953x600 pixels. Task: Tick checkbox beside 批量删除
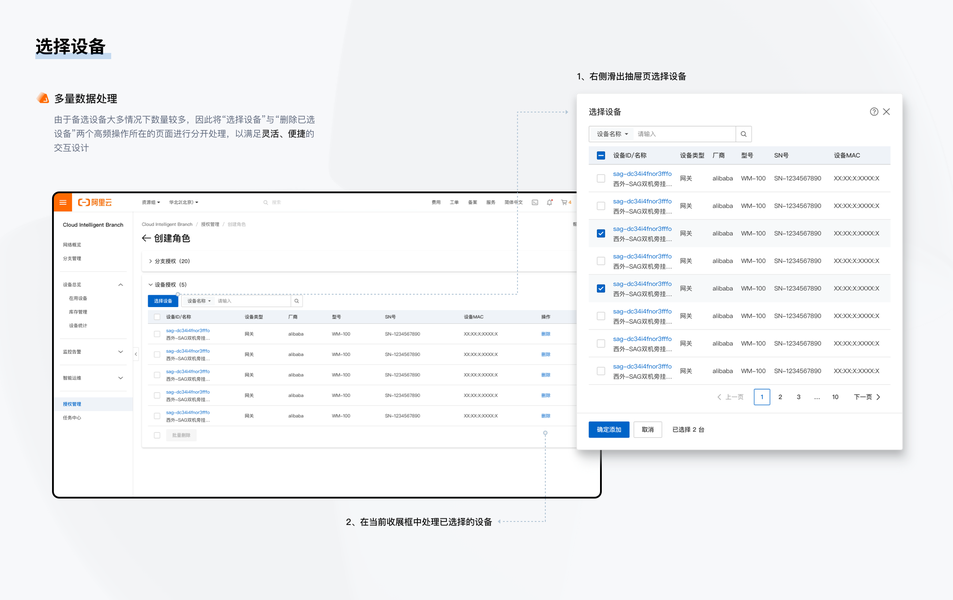[x=157, y=435]
